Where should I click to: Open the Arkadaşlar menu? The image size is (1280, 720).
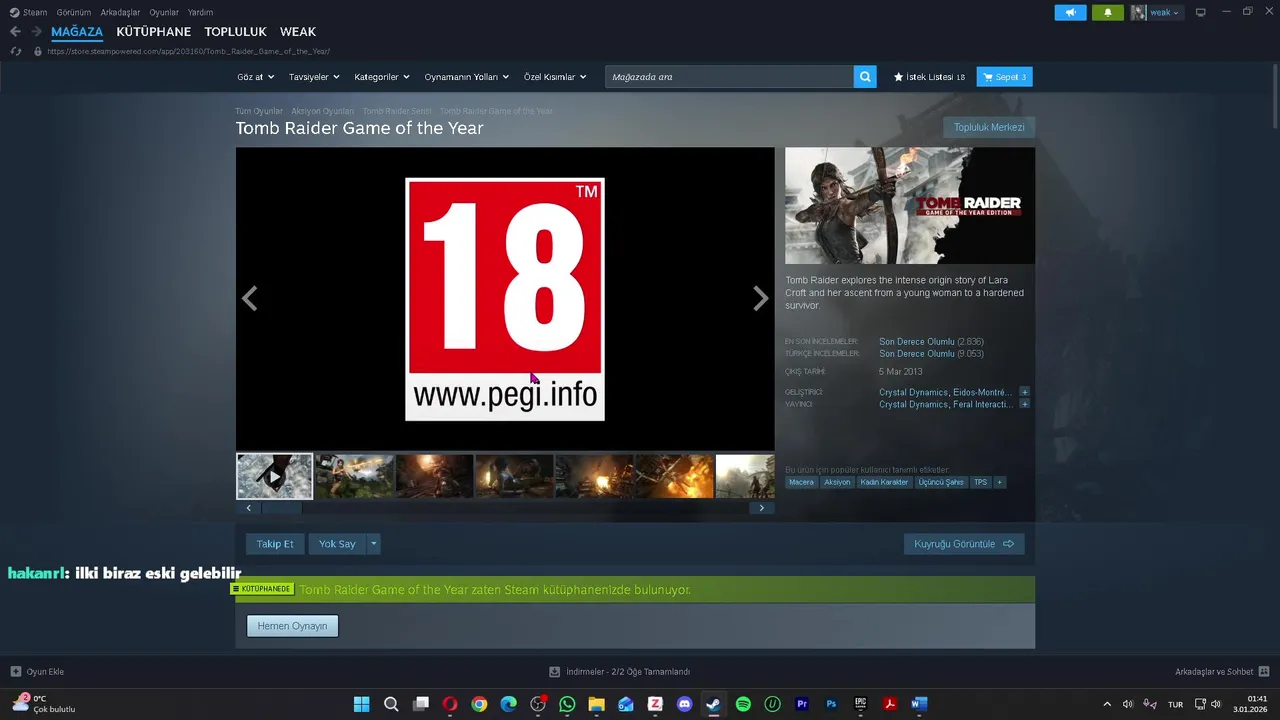120,12
